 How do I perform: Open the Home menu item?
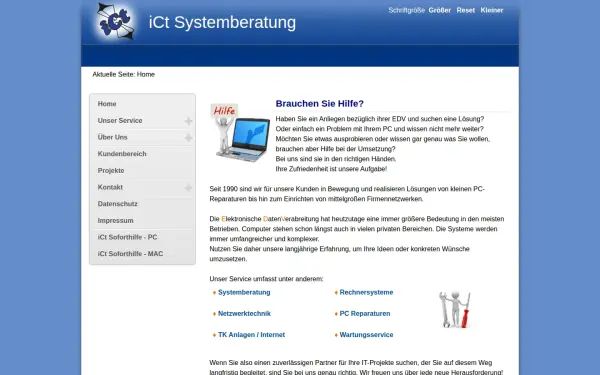click(107, 104)
